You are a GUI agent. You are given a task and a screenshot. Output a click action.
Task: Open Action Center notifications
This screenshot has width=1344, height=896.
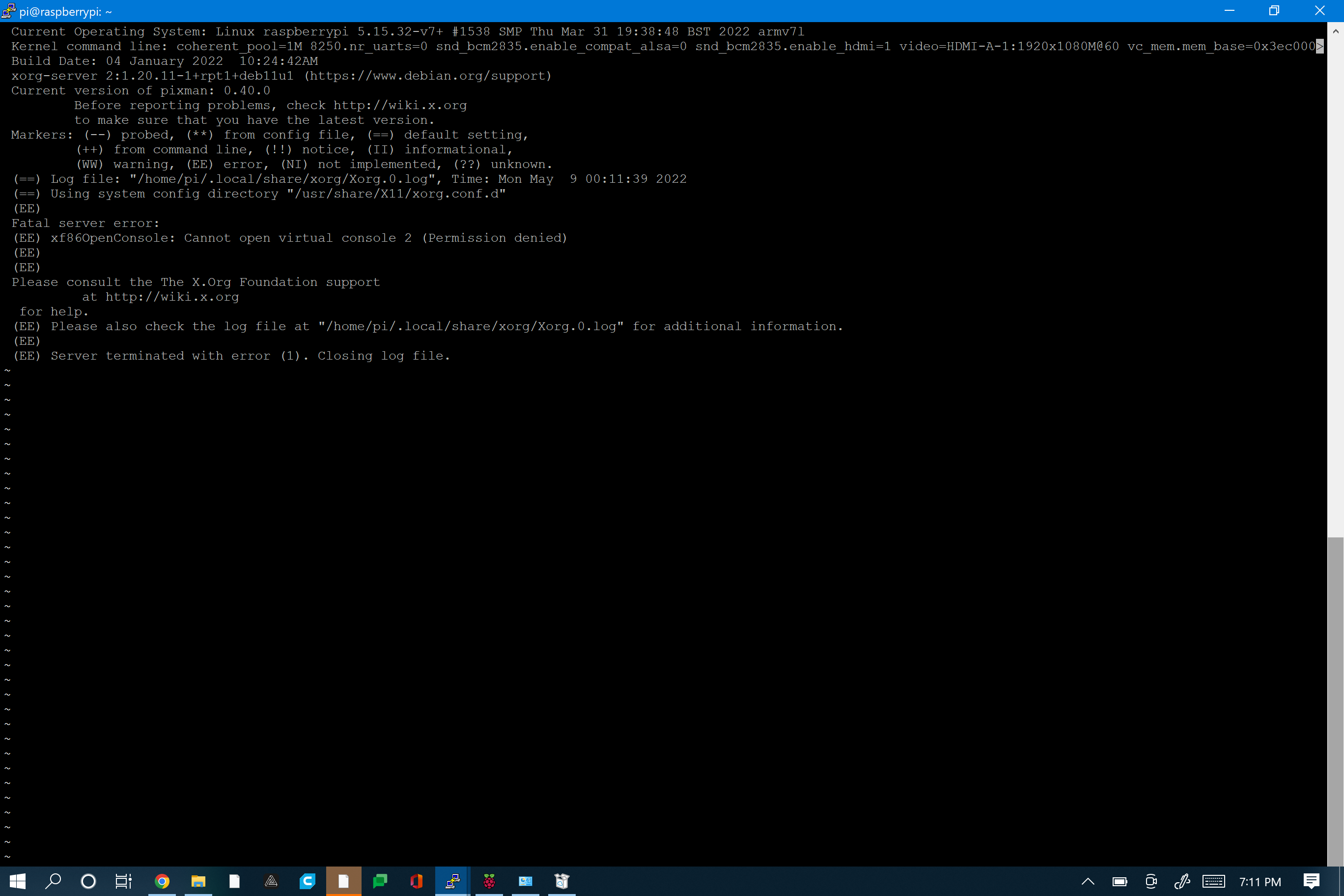tap(1311, 881)
